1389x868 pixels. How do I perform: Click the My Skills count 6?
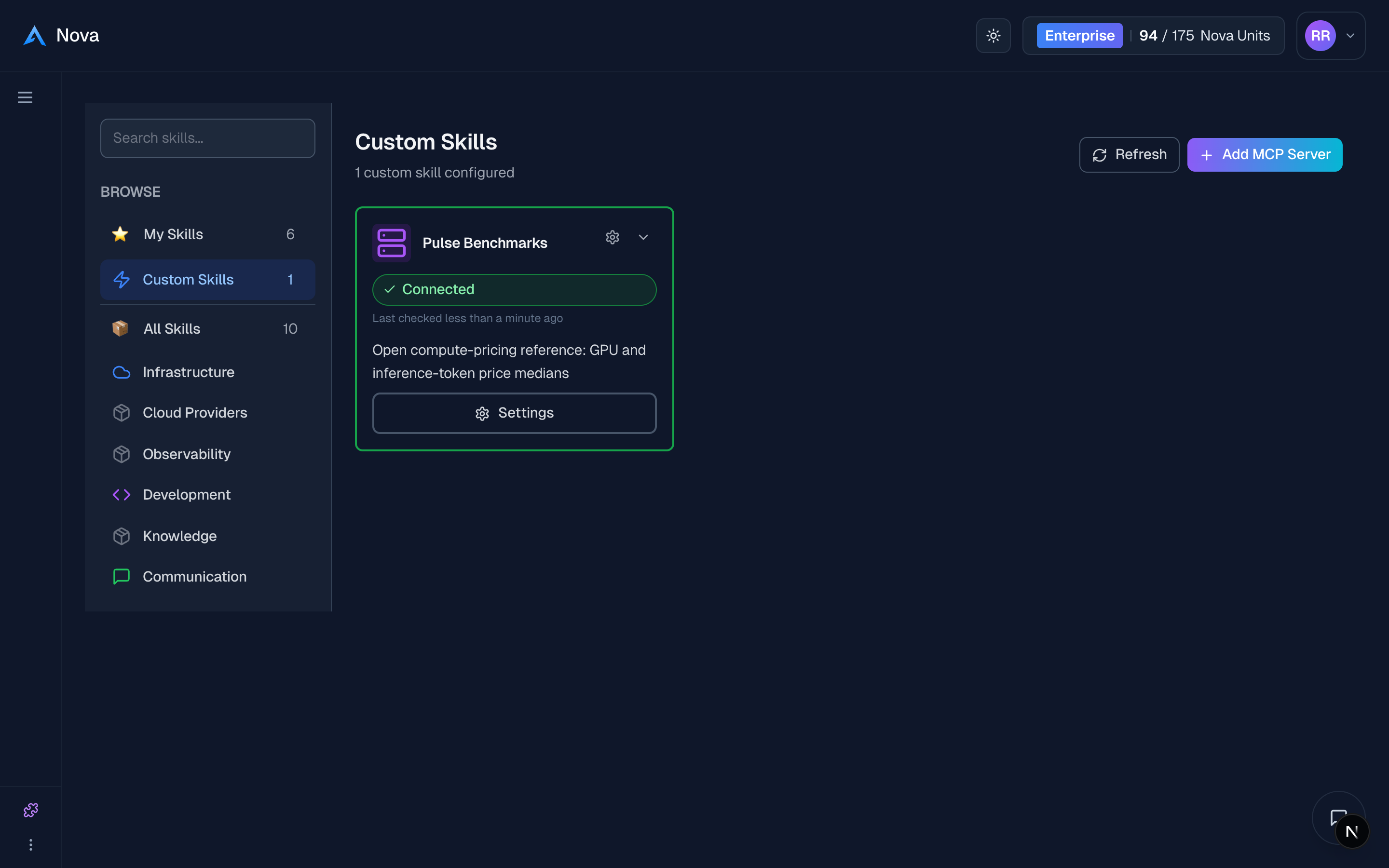coord(290,234)
